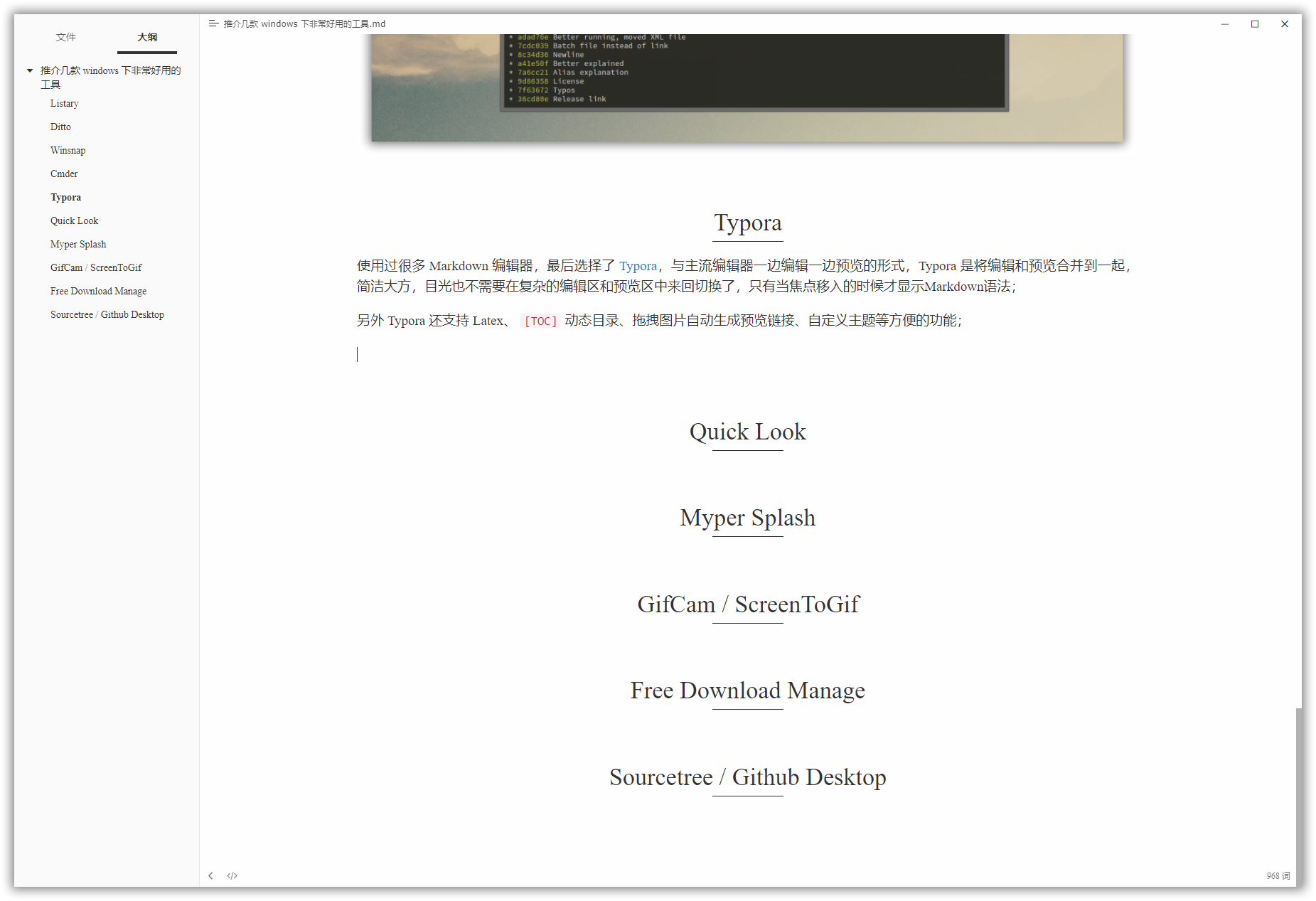This screenshot has height=901, width=1316.
Task: Place cursor in the Typora heading
Action: pos(747,223)
